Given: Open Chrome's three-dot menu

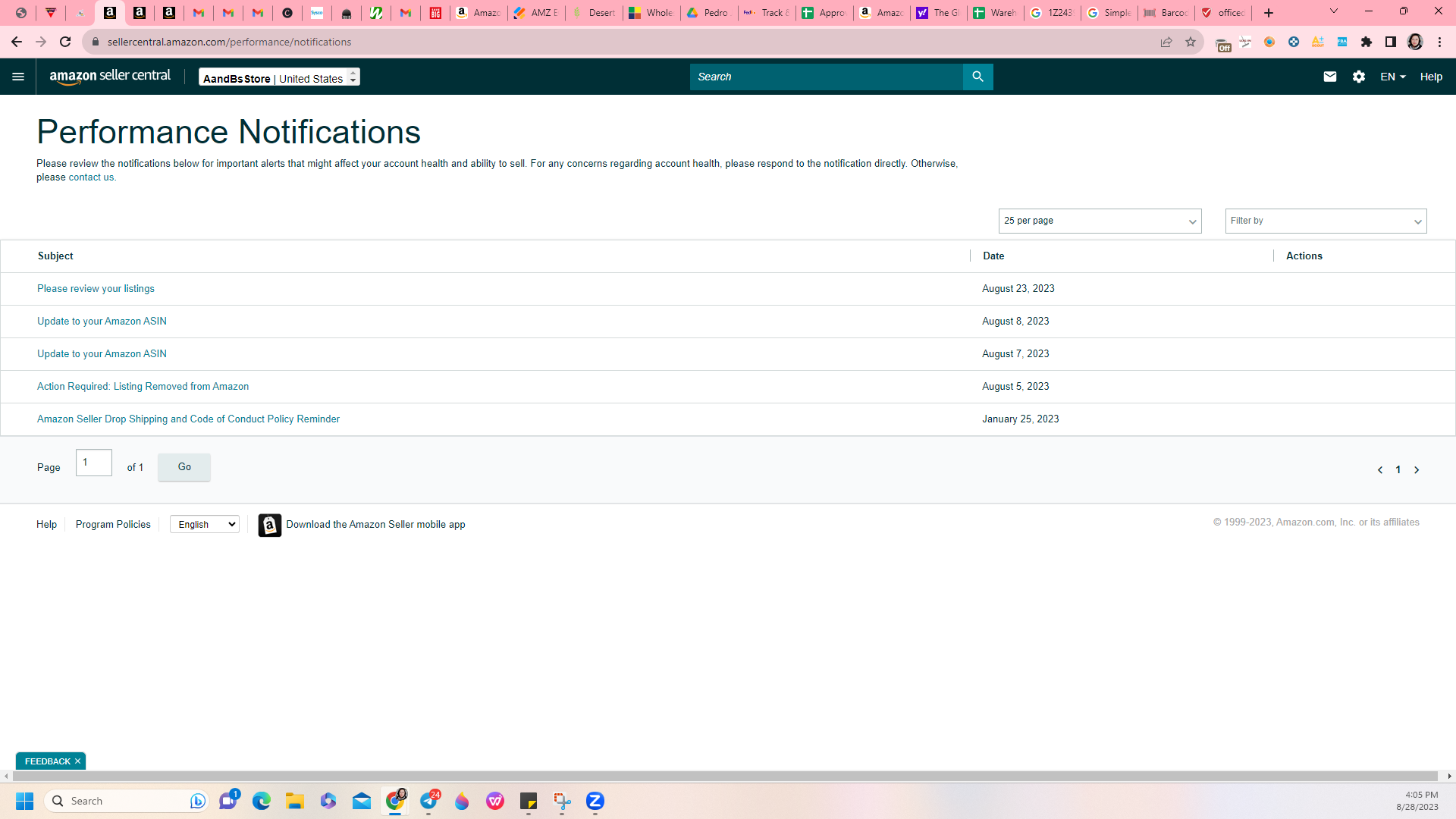Looking at the screenshot, I should (x=1439, y=42).
